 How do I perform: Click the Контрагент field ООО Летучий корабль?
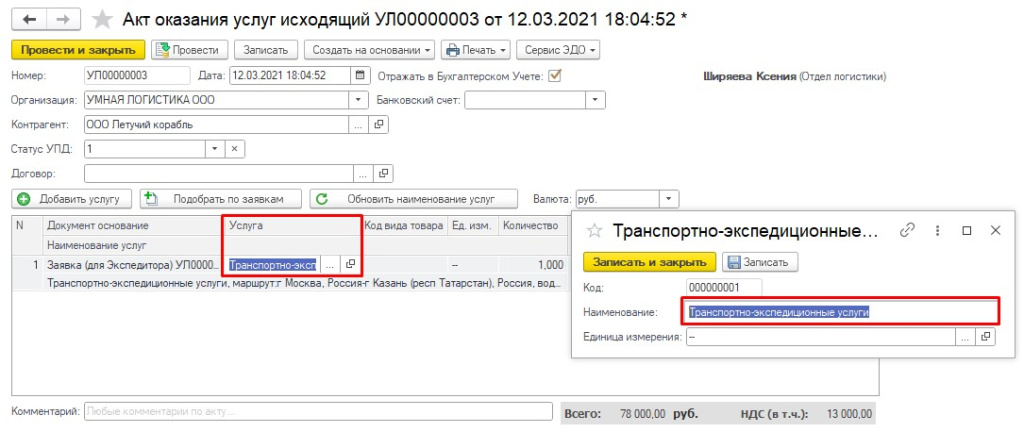pos(217,125)
